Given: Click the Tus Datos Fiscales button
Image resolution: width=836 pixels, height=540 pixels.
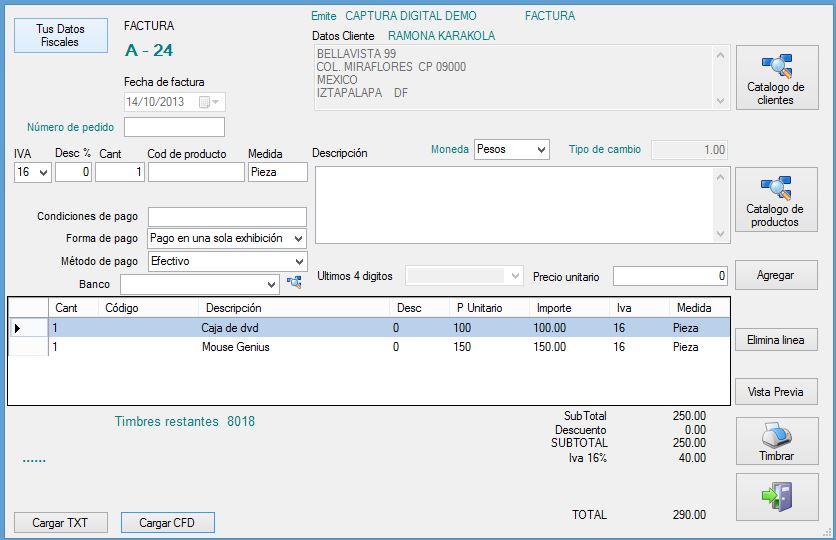Looking at the screenshot, I should pos(61,36).
